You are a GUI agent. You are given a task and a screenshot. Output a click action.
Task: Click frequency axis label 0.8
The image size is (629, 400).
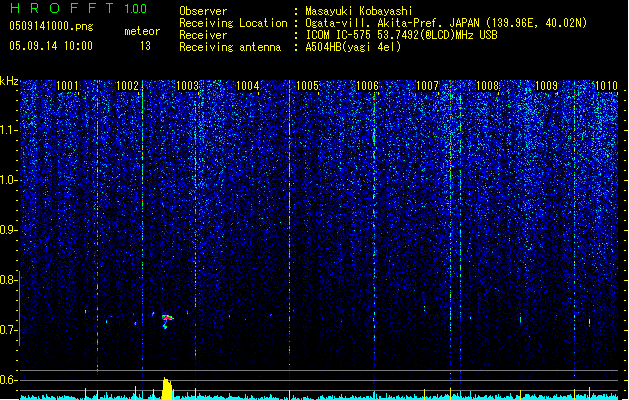(x=8, y=280)
